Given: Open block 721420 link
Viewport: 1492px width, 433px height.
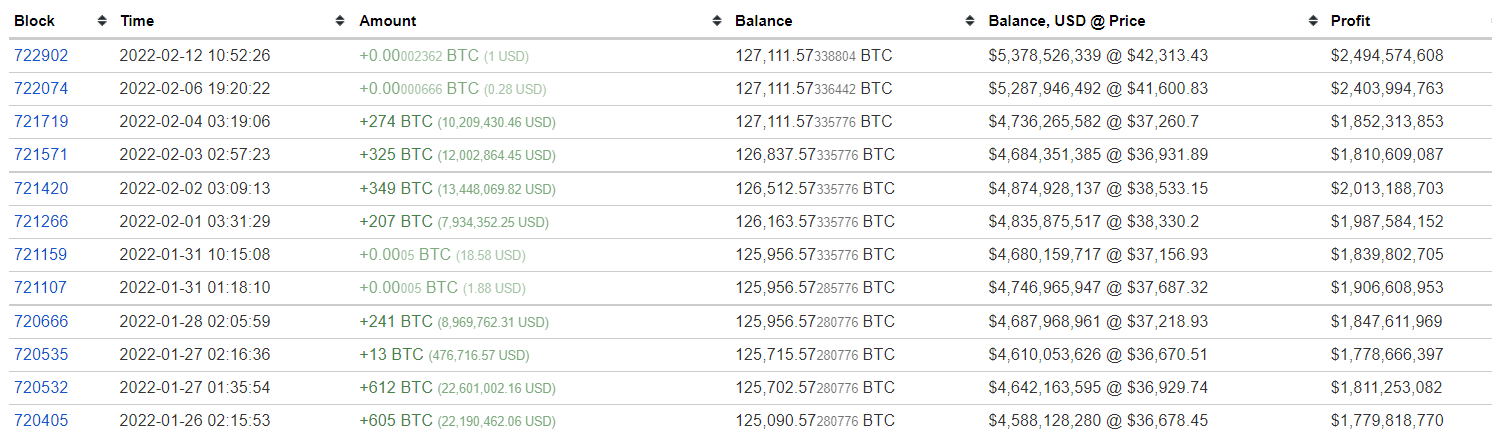Looking at the screenshot, I should tap(41, 189).
